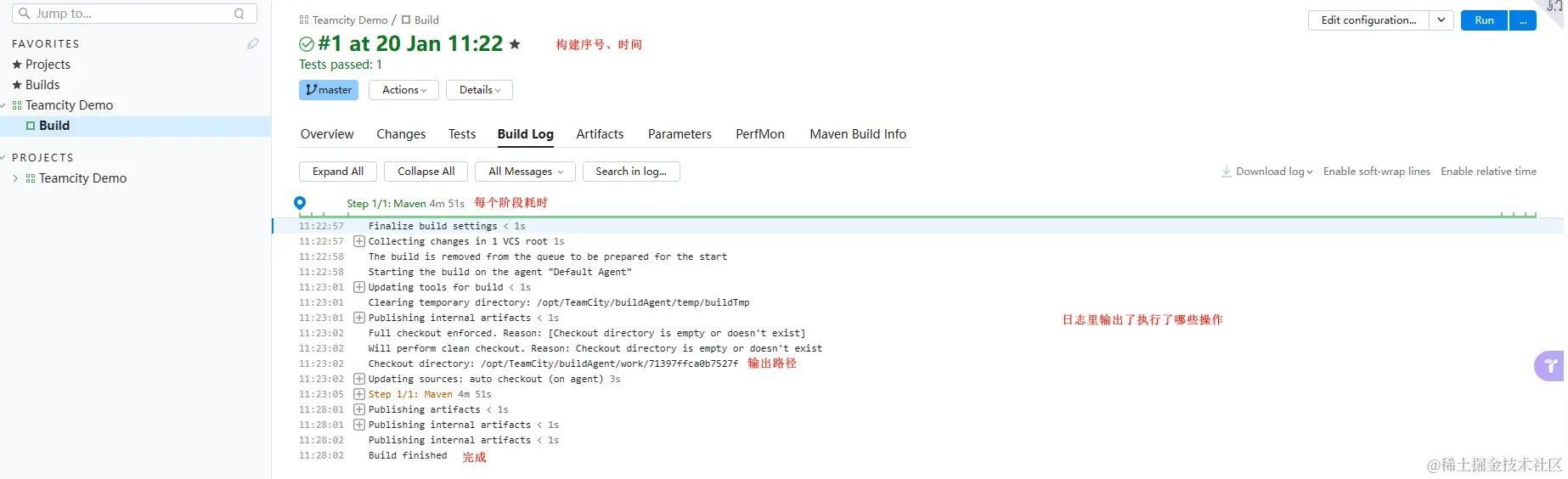Viewport: 1568px width, 479px height.
Task: Open Projects in Favorites
Action: tap(48, 65)
